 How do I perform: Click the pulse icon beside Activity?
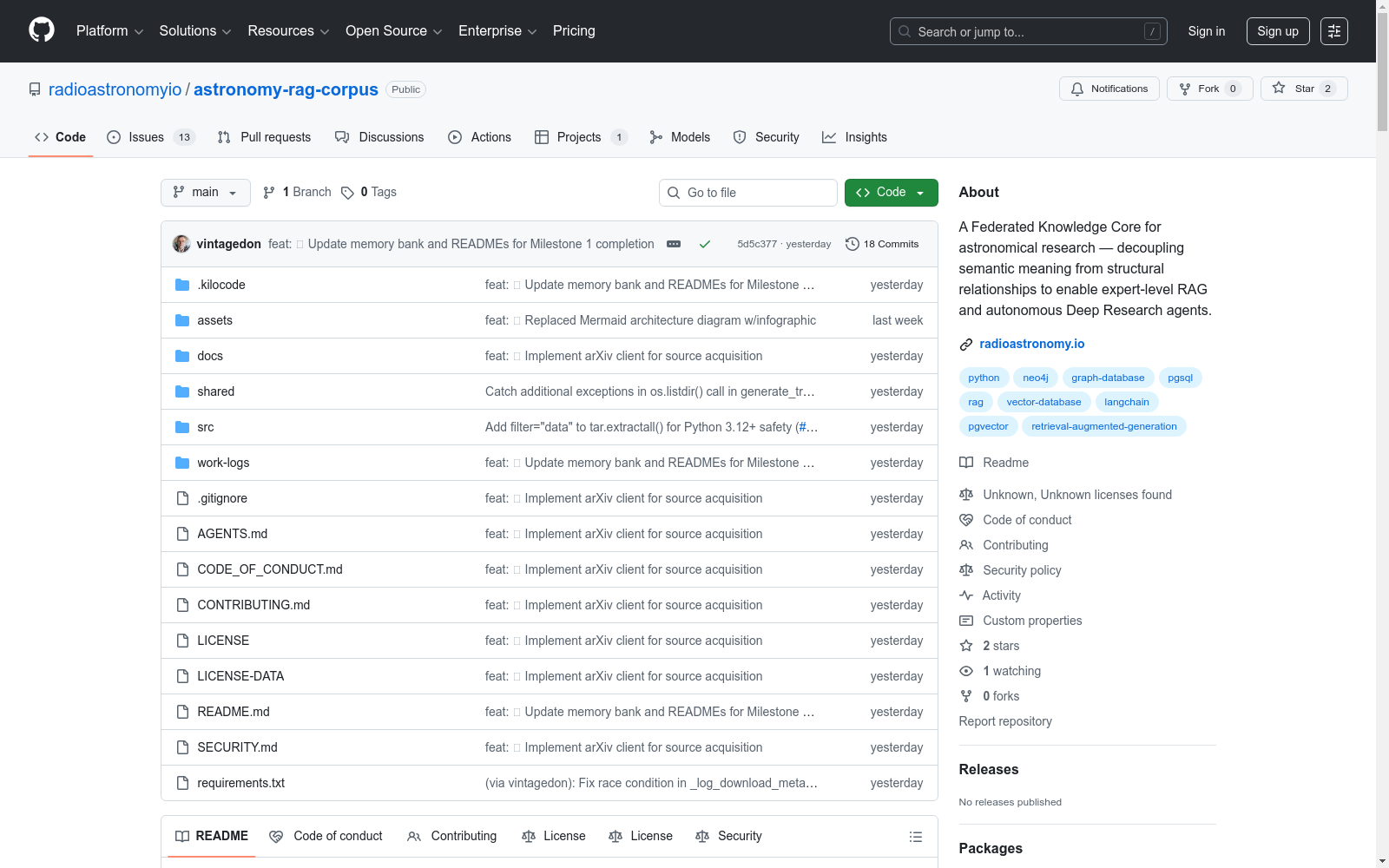966,595
